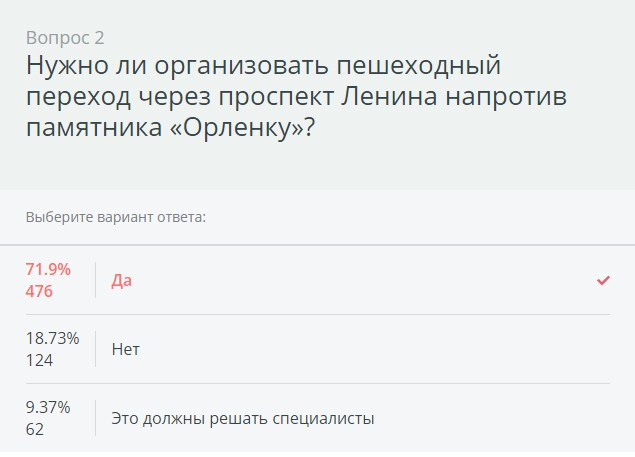The height and width of the screenshot is (457, 635).
Task: Click the 124 vote count
Action: 39,360
